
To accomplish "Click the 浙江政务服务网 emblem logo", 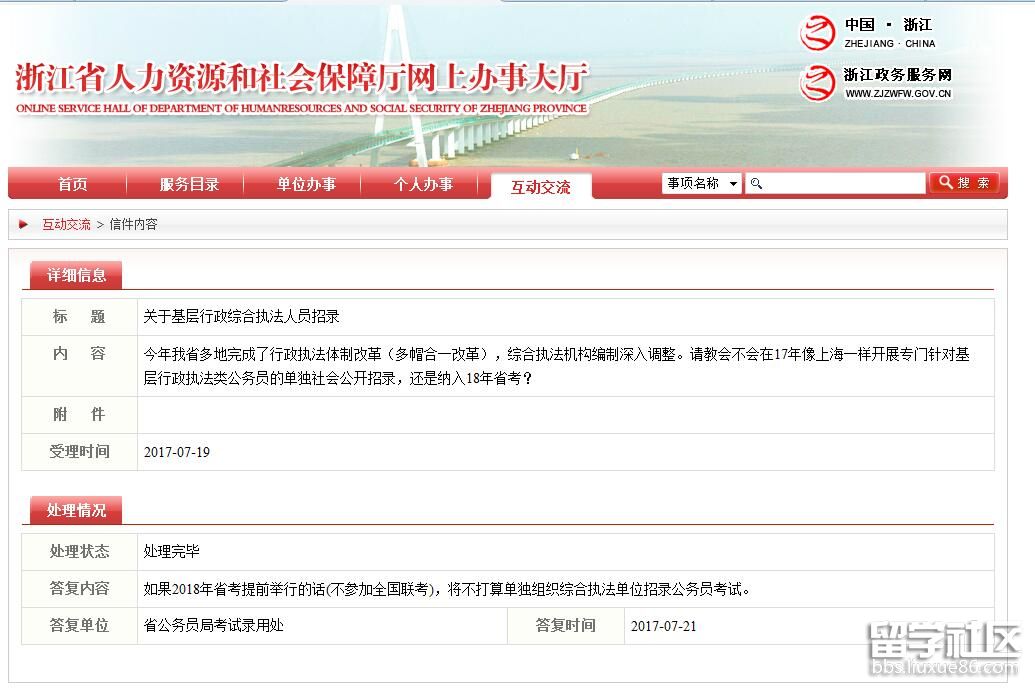I will pyautogui.click(x=817, y=82).
